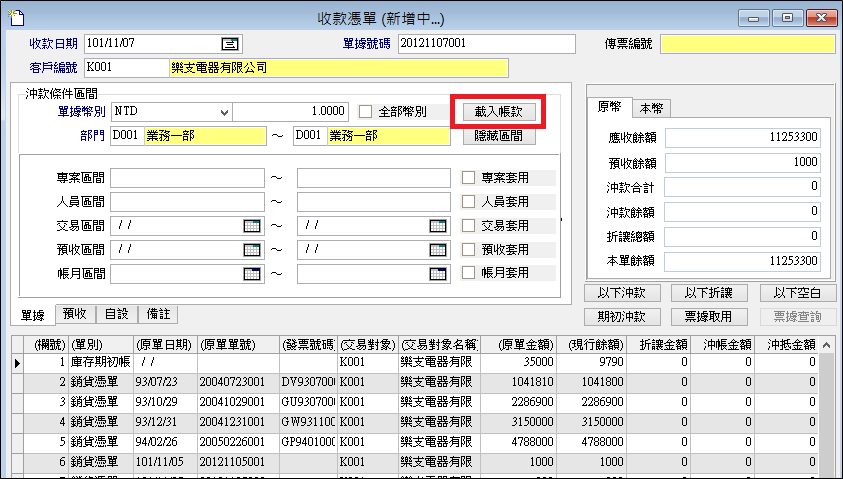Enable the 全部幣別 checkbox
Image resolution: width=843 pixels, height=479 pixels.
[x=366, y=111]
